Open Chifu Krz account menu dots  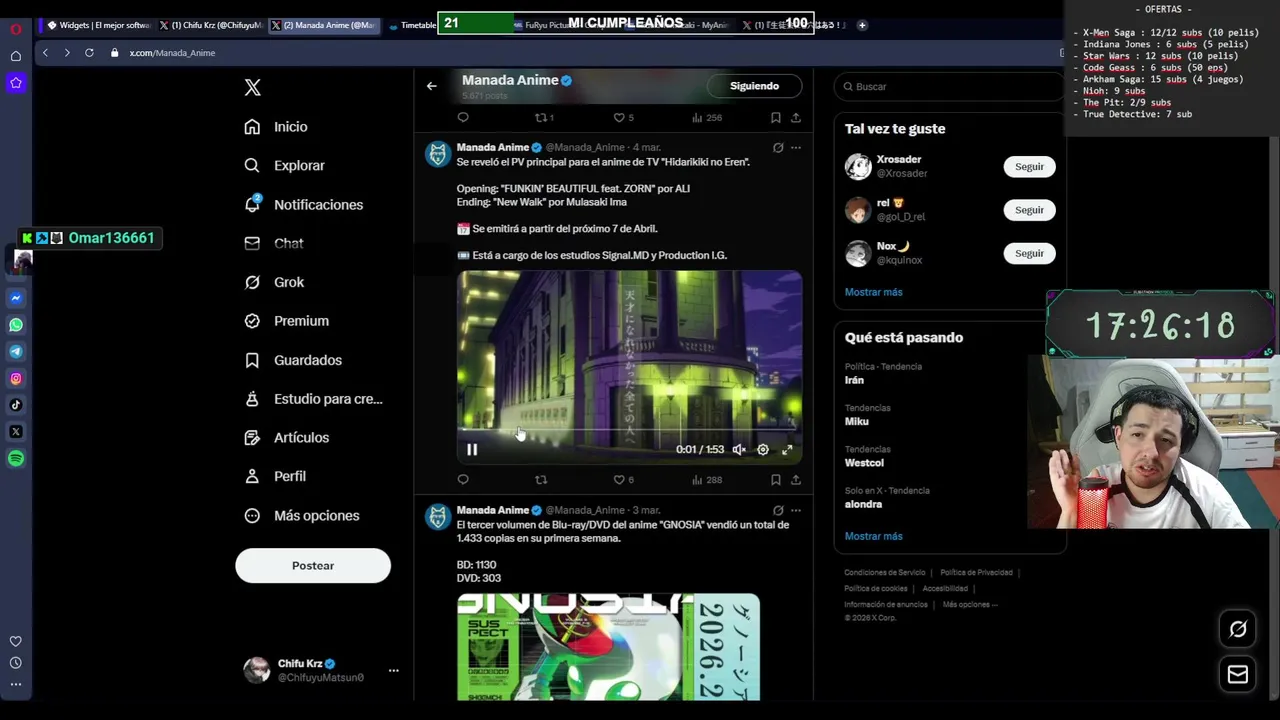point(393,670)
